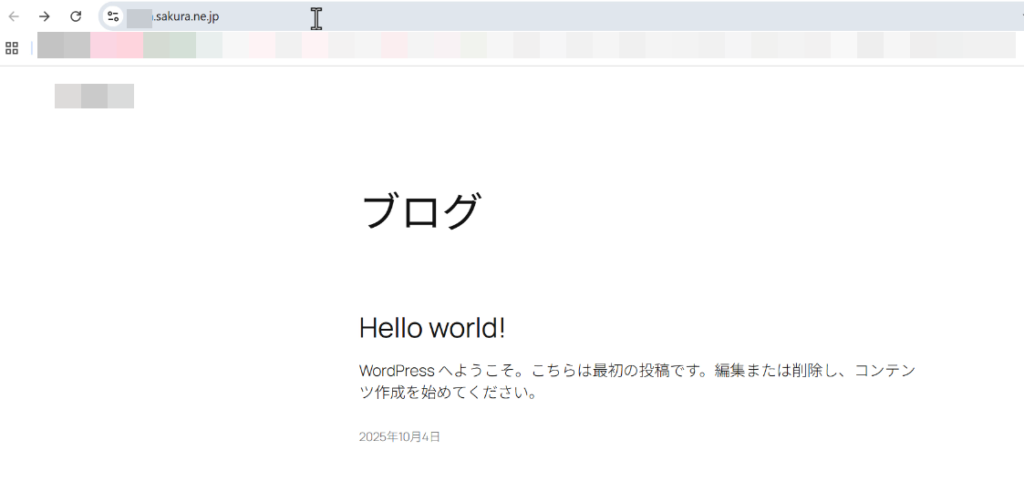Click the ブログ page heading
Image resolution: width=1024 pixels, height=491 pixels.
[420, 212]
